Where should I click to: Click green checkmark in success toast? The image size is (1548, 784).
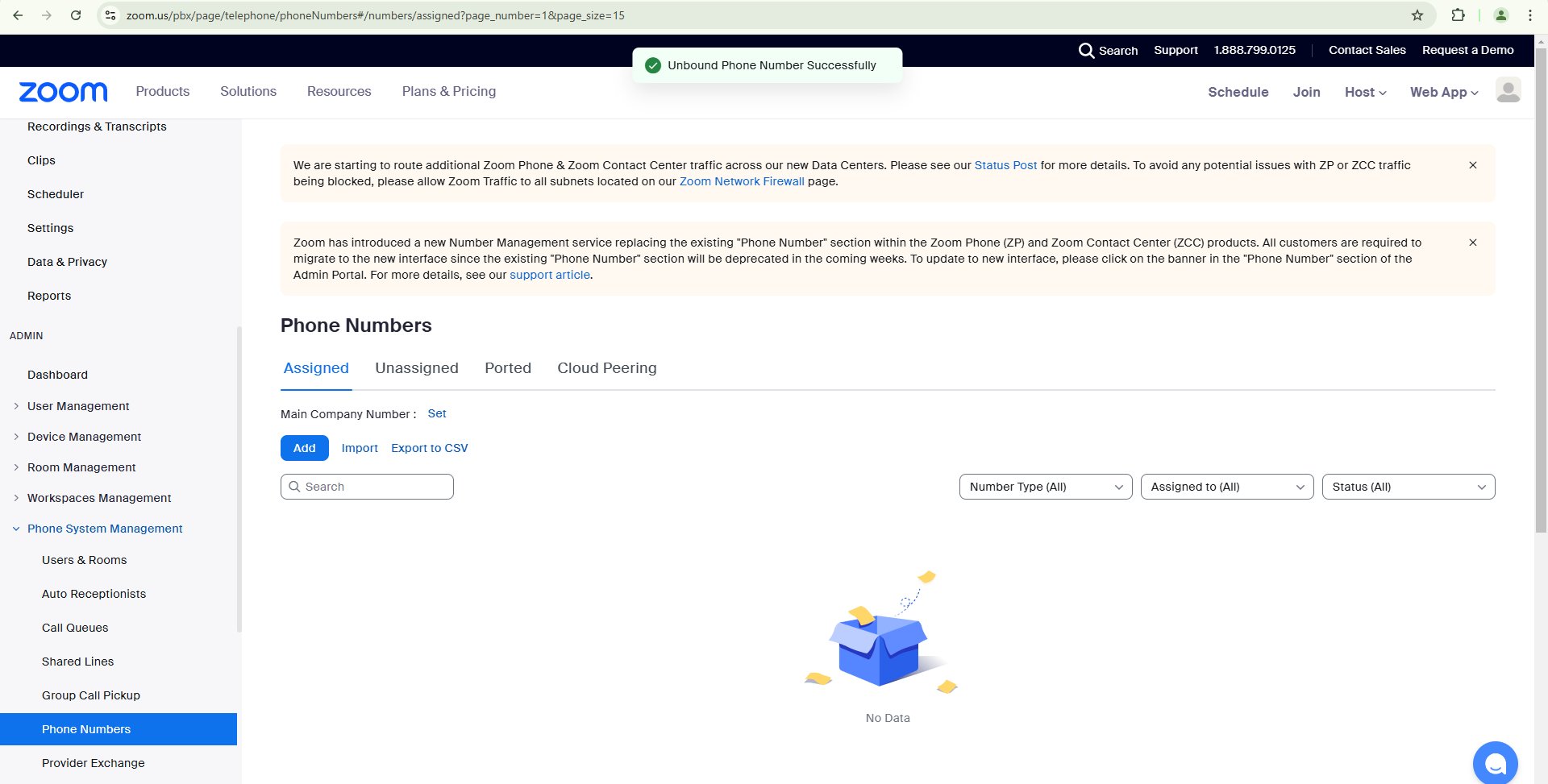click(x=653, y=65)
